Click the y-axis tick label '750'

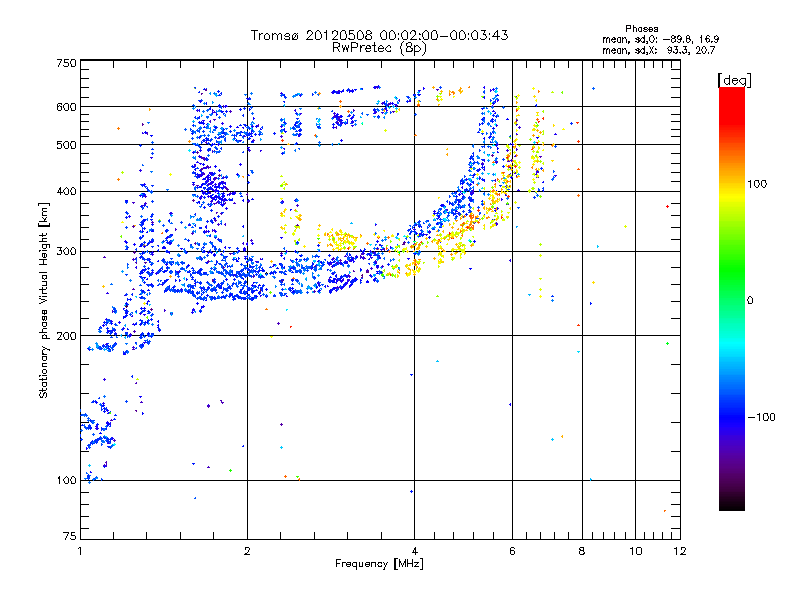(66, 63)
